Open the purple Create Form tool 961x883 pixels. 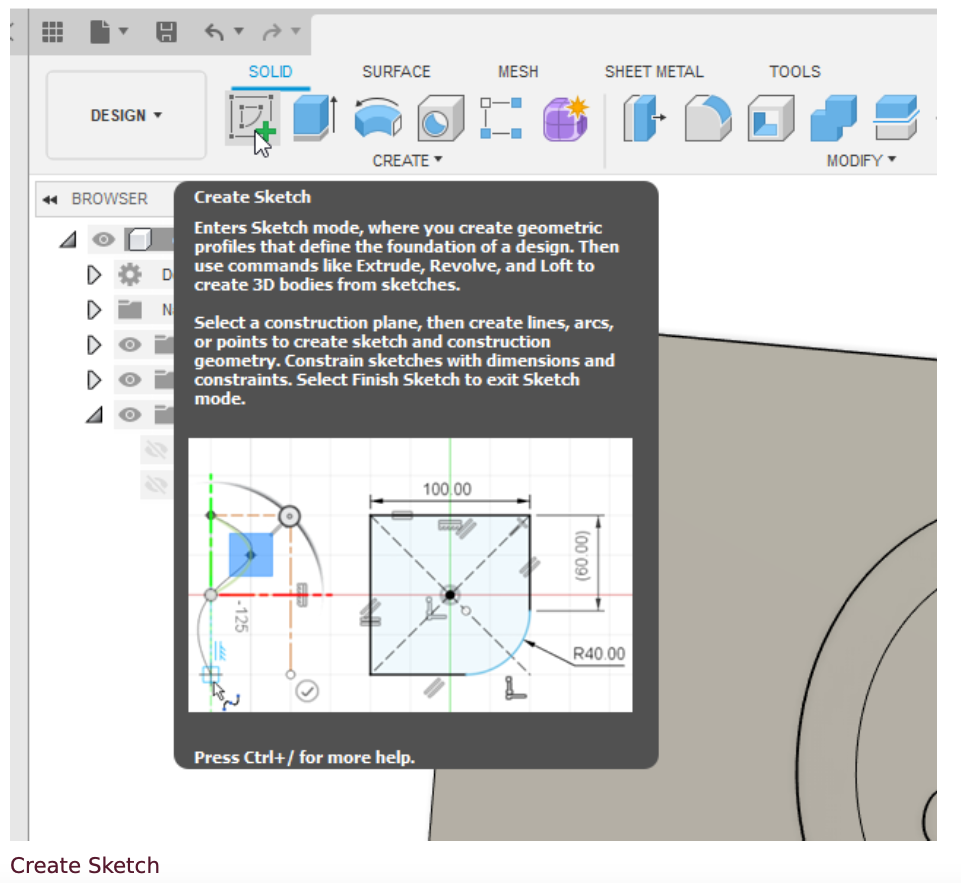tap(565, 118)
